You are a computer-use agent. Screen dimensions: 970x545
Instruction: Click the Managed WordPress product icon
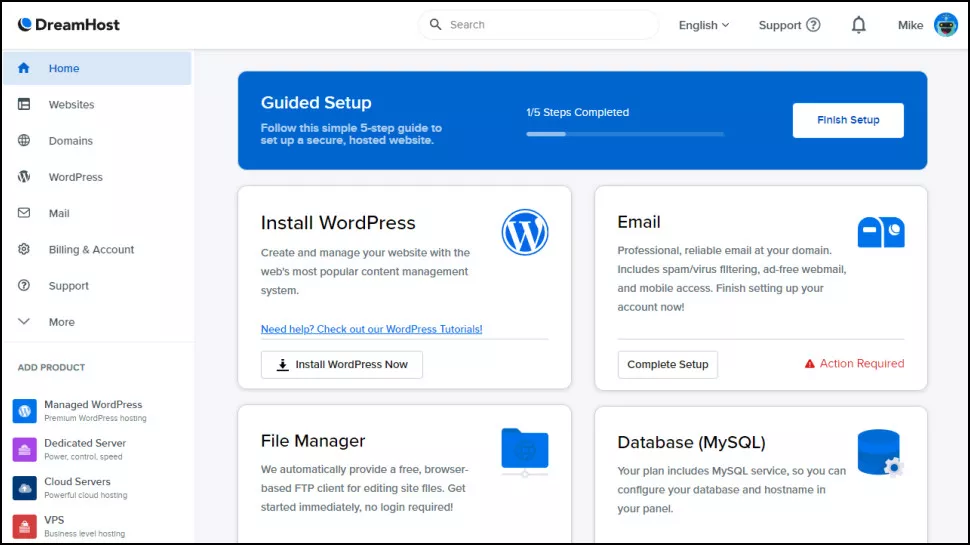[x=24, y=411]
